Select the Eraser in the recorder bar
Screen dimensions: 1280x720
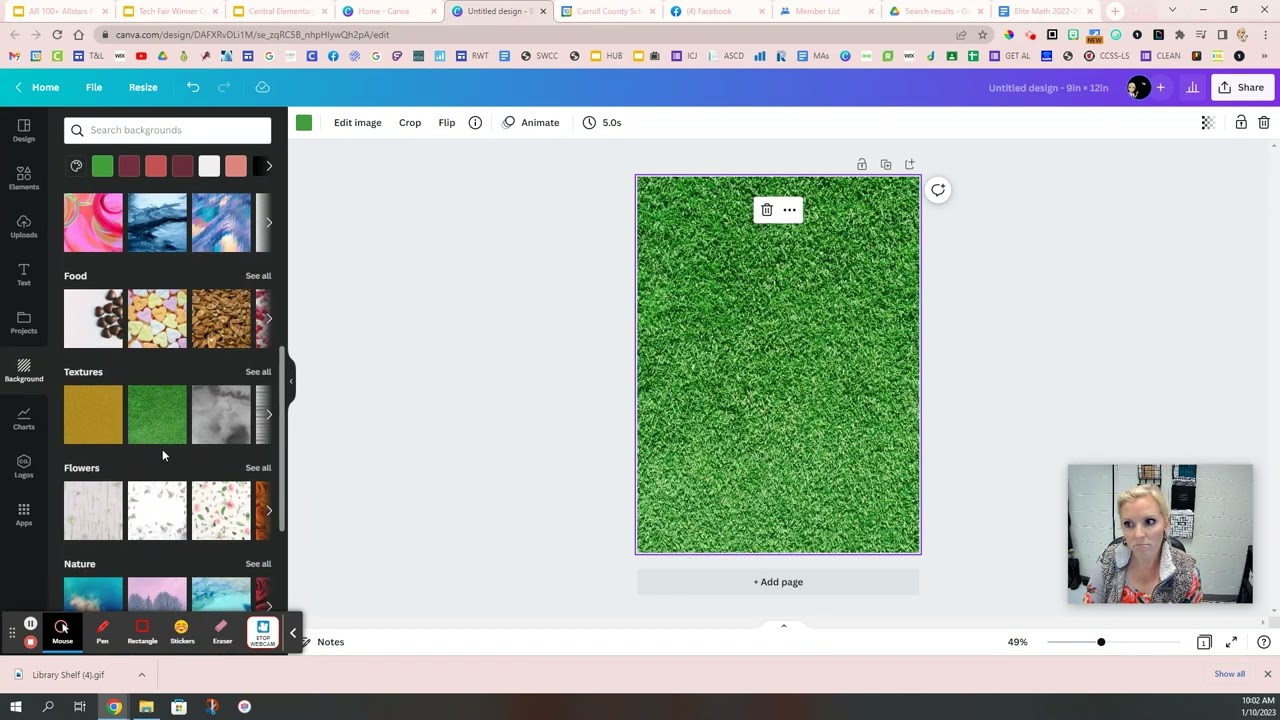222,632
